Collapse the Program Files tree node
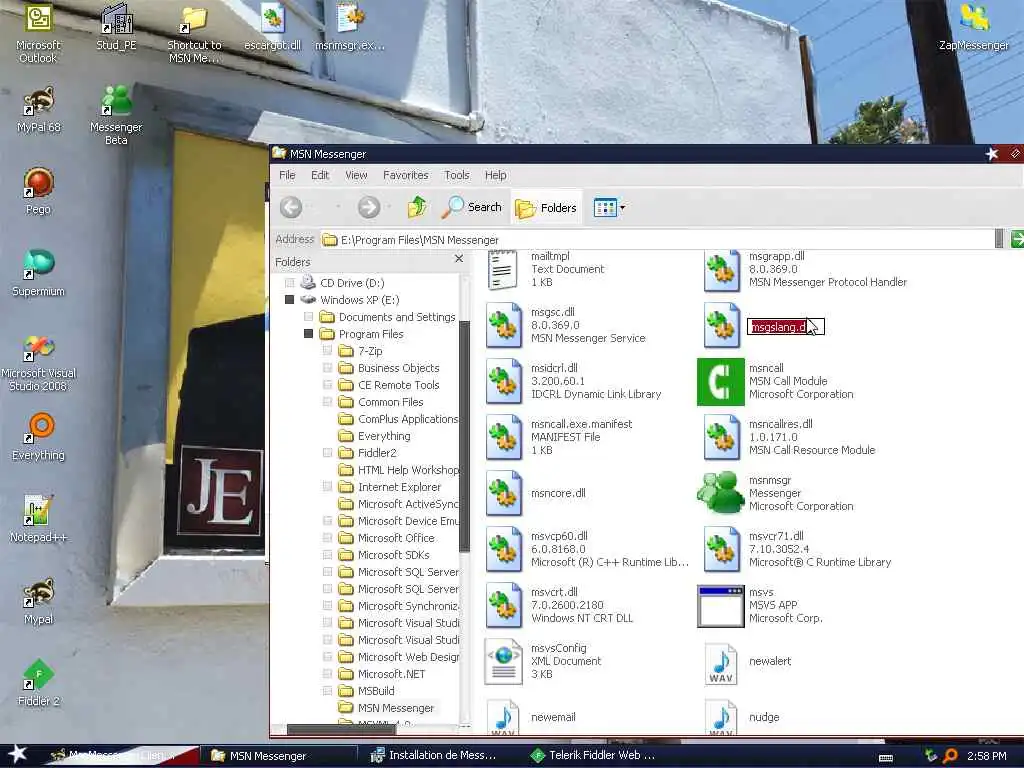Image resolution: width=1024 pixels, height=768 pixels. (x=308, y=334)
